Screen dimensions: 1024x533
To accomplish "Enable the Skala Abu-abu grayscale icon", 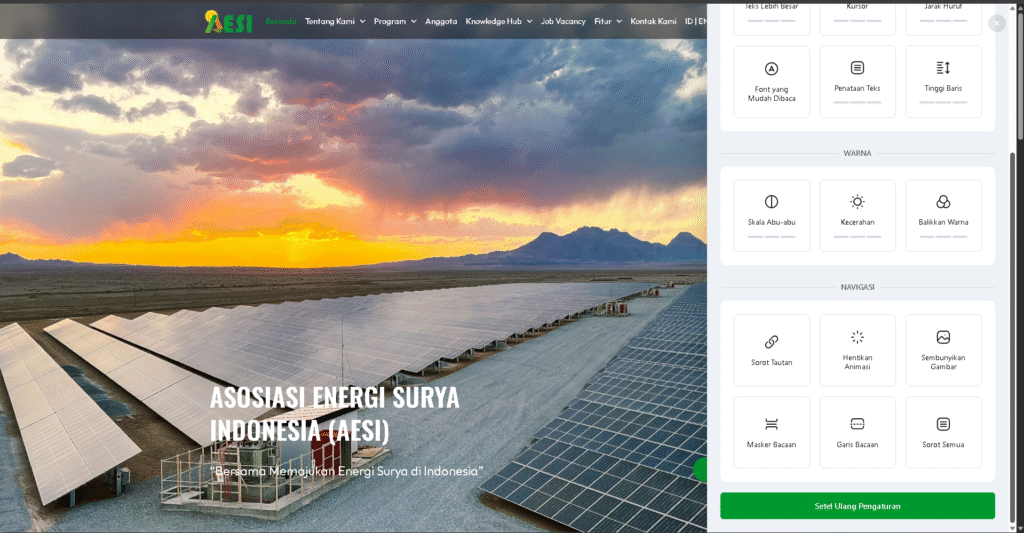I will point(771,202).
